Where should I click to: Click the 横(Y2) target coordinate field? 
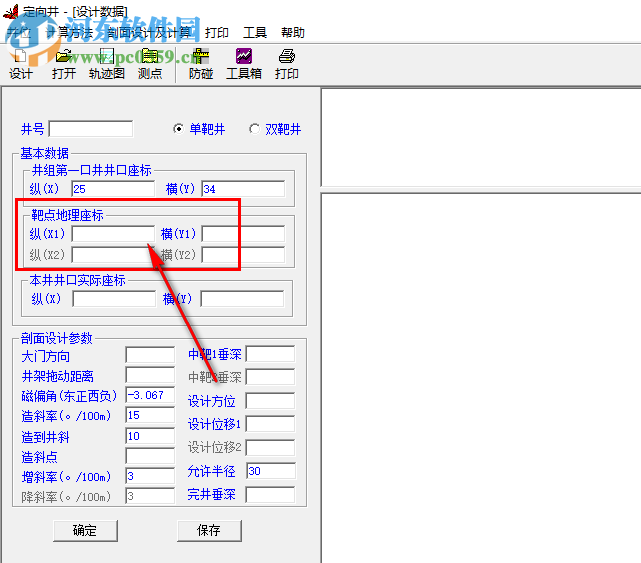click(243, 254)
